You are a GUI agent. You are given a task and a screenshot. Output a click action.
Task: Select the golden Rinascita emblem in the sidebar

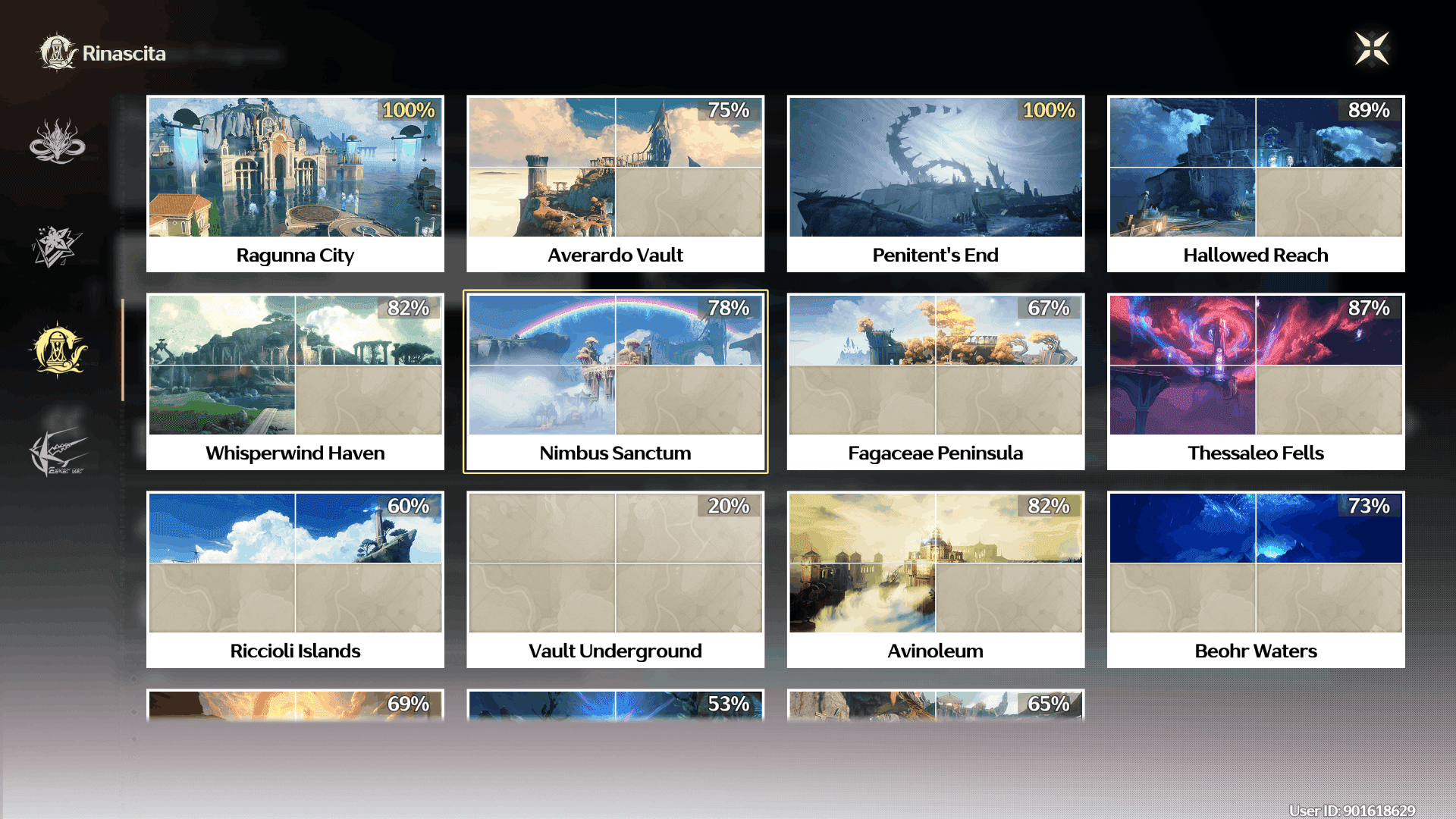tap(58, 350)
